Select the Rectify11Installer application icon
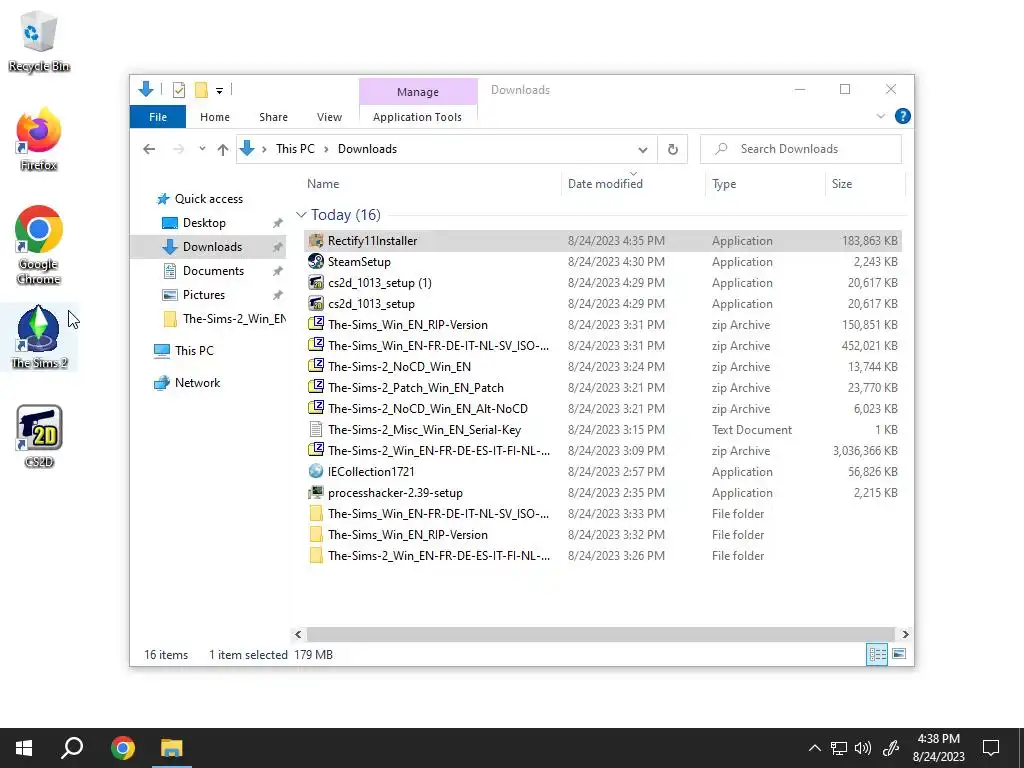The image size is (1024, 768). coord(316,241)
